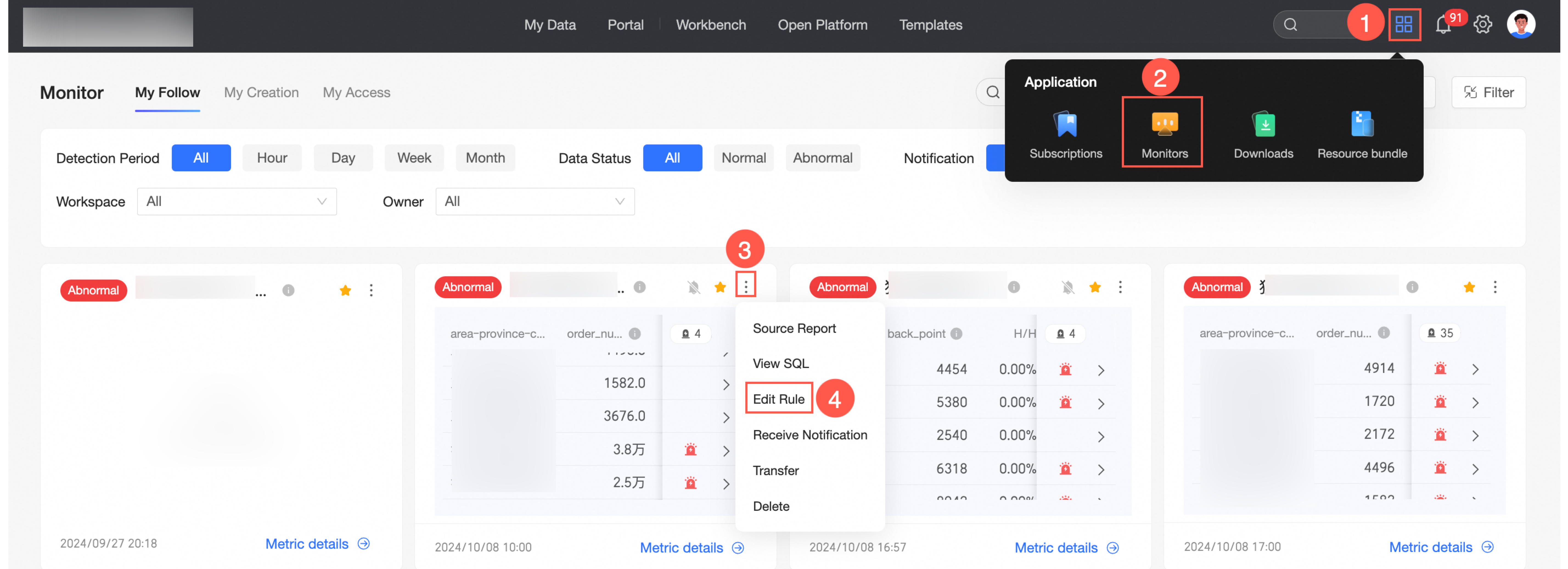Expand the 4496 row chevron

[1475, 469]
